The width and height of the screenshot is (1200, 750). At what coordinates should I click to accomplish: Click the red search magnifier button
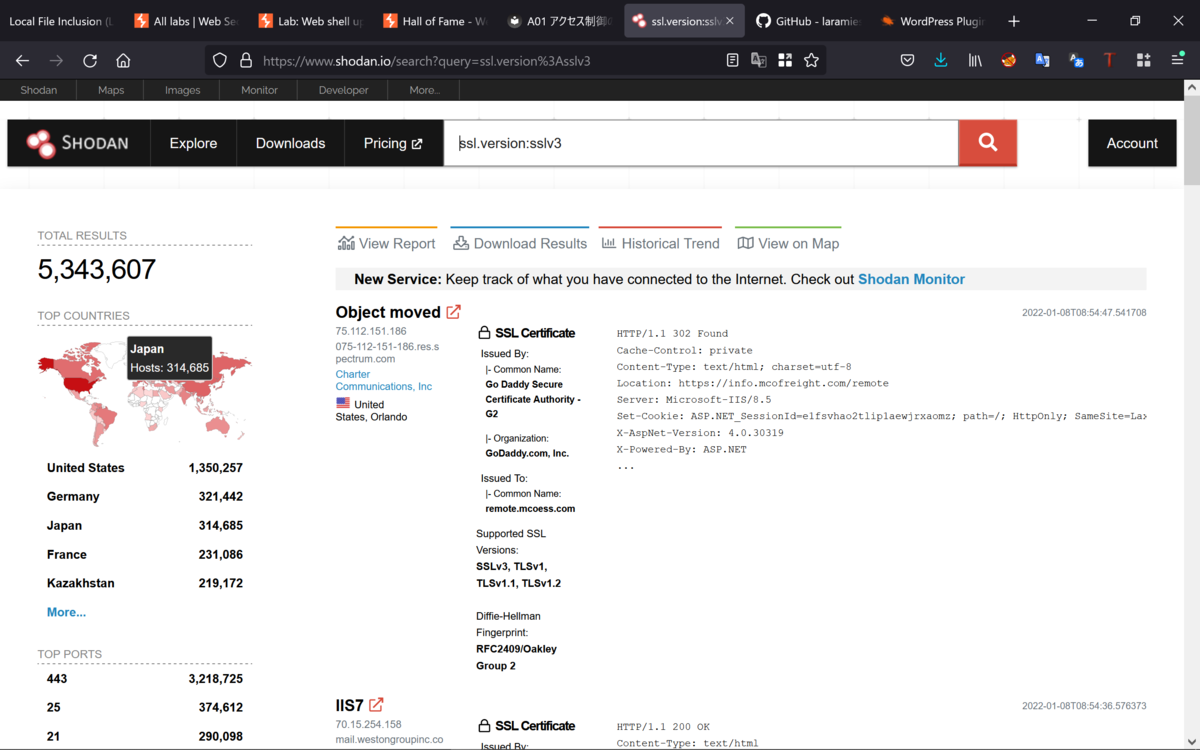pos(988,143)
